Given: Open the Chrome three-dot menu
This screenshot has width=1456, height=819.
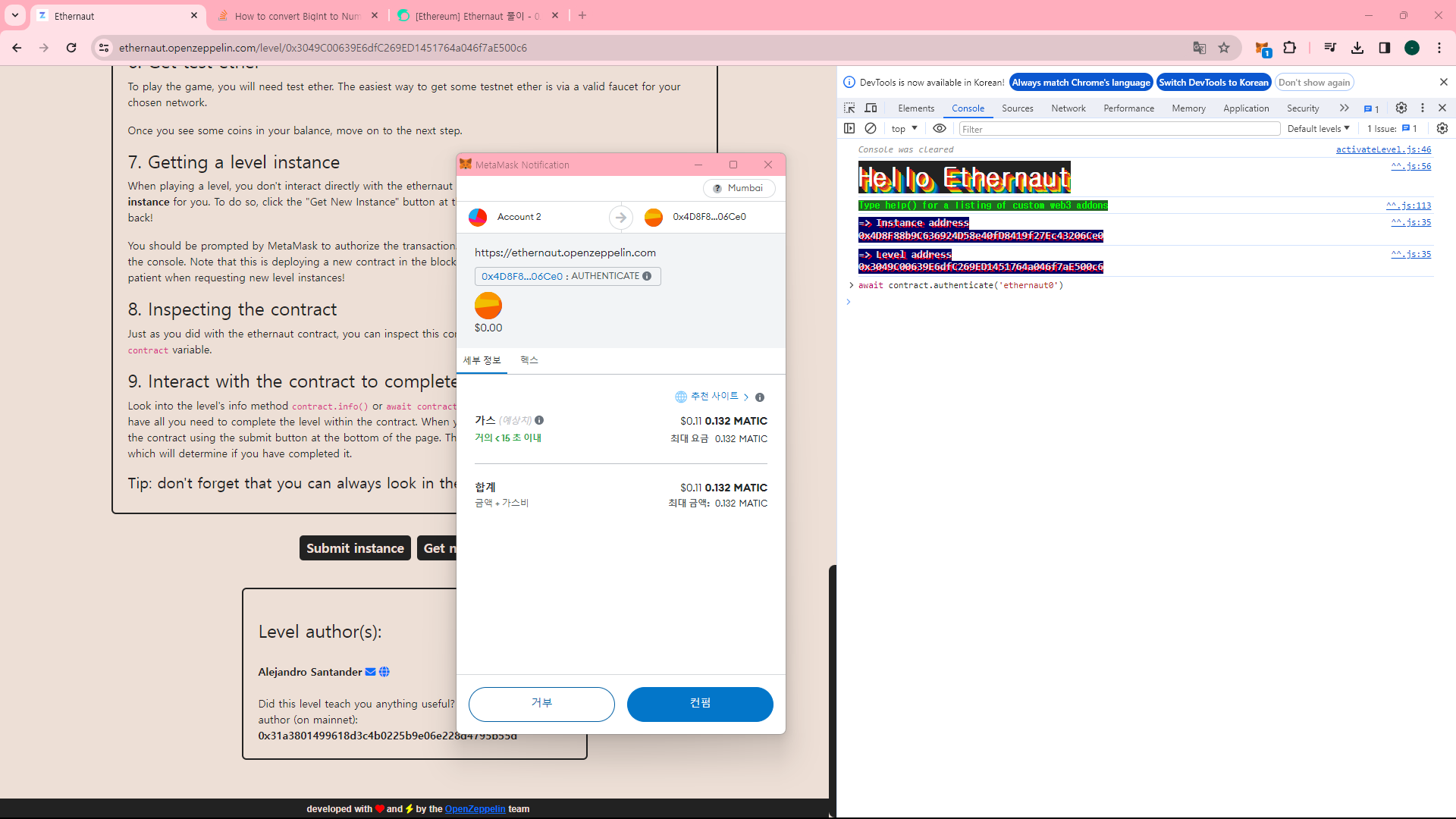Looking at the screenshot, I should click(1439, 48).
